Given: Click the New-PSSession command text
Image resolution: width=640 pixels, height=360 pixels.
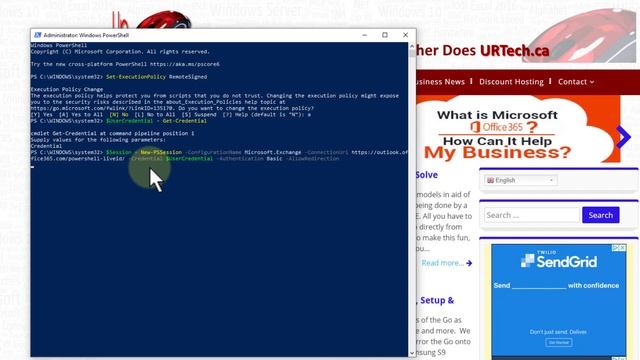Looking at the screenshot, I should (x=161, y=152).
